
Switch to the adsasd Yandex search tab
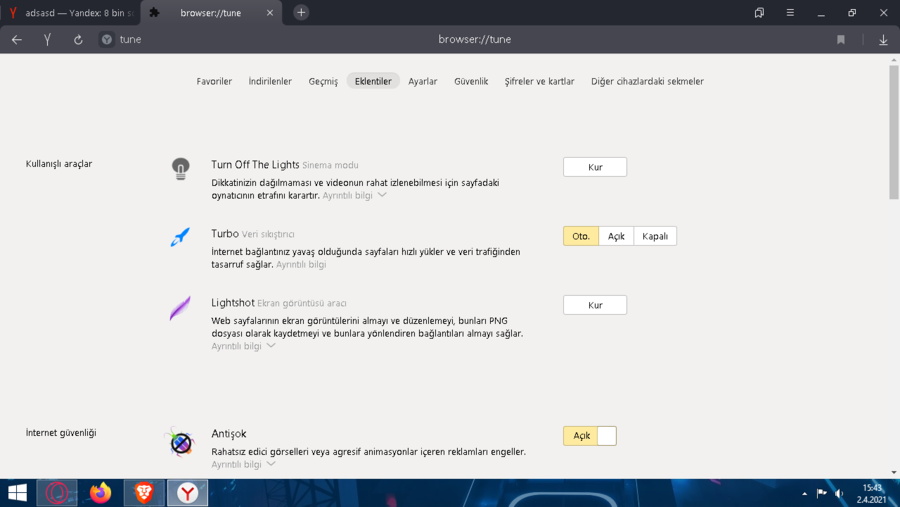point(70,13)
